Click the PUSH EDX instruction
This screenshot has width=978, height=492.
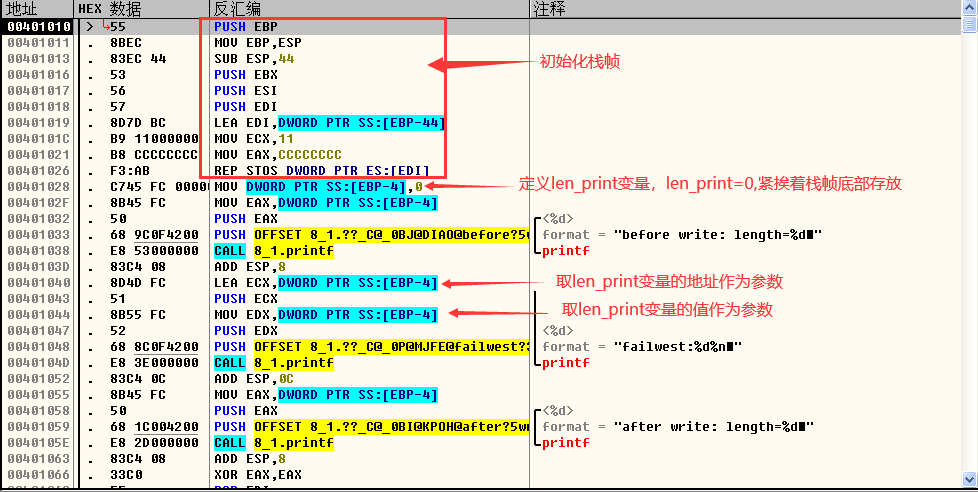point(246,331)
